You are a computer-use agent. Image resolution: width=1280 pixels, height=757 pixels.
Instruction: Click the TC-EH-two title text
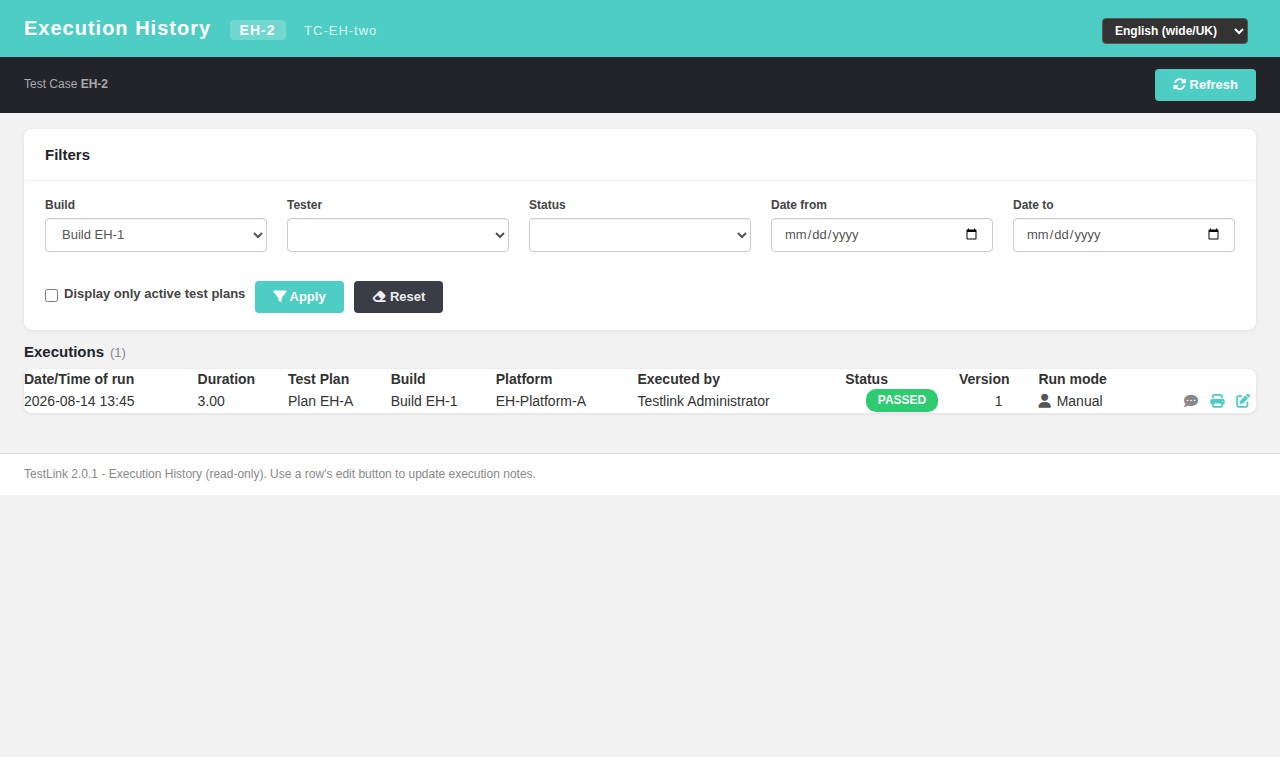tap(341, 30)
